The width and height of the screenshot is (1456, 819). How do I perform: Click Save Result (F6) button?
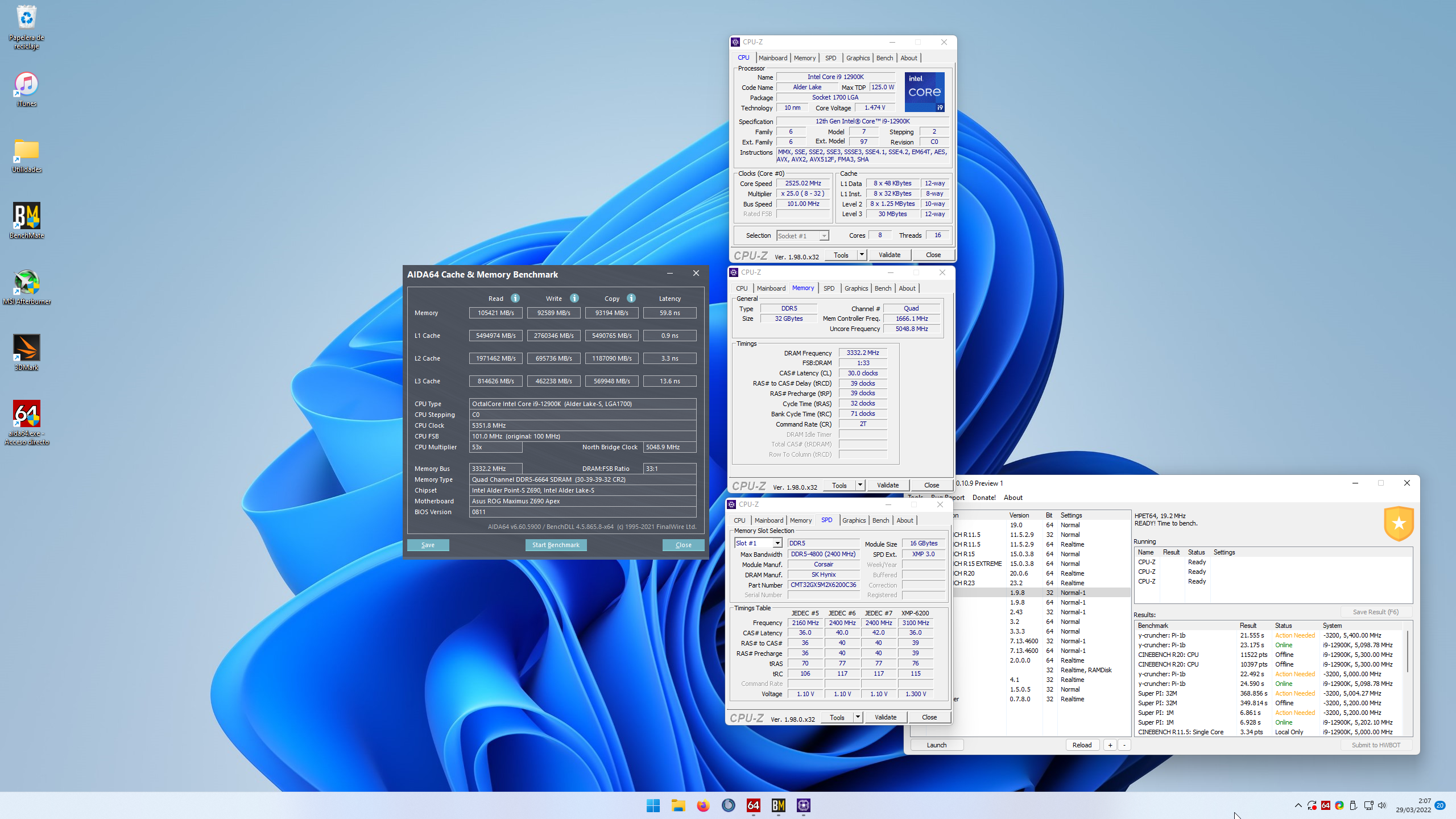1375,612
